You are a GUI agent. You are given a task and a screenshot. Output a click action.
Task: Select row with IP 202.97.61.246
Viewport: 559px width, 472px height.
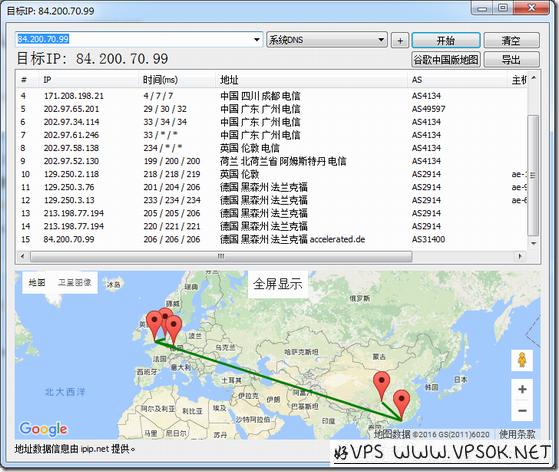pyautogui.click(x=272, y=135)
